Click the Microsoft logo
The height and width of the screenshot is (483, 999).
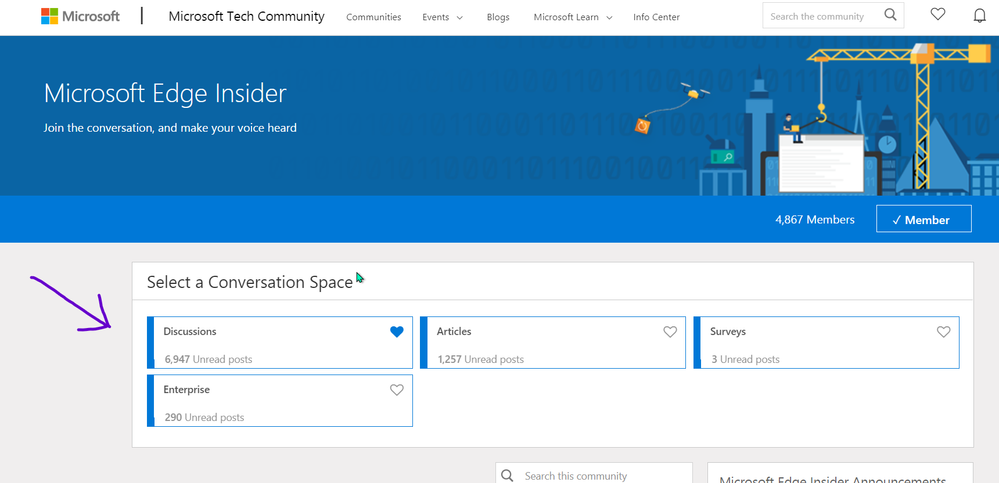pyautogui.click(x=80, y=17)
